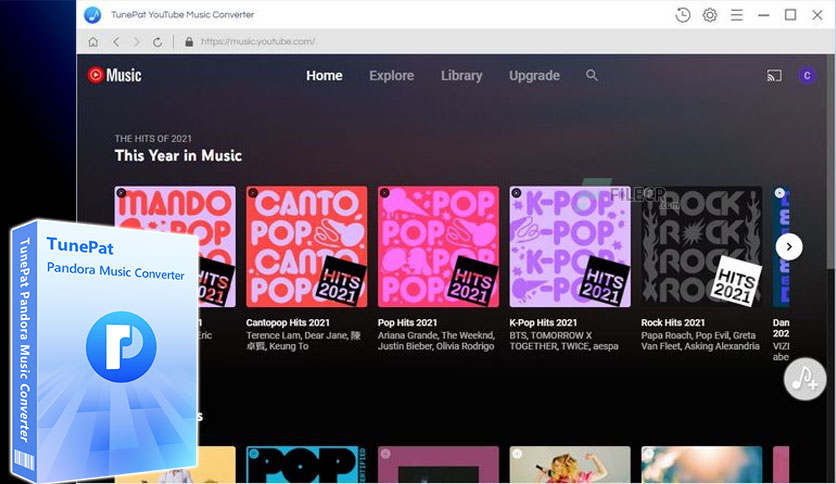Click 'Terence Lam, Dear Jane' artist text
The height and width of the screenshot is (484, 836).
298,335
